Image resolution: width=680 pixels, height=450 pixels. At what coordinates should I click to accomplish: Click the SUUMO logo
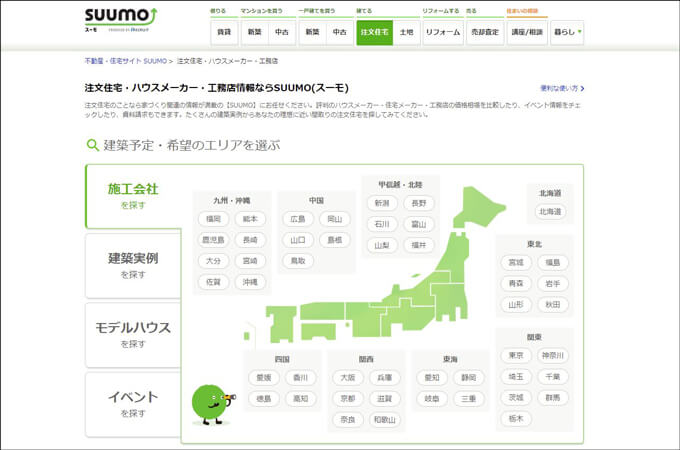[121, 19]
